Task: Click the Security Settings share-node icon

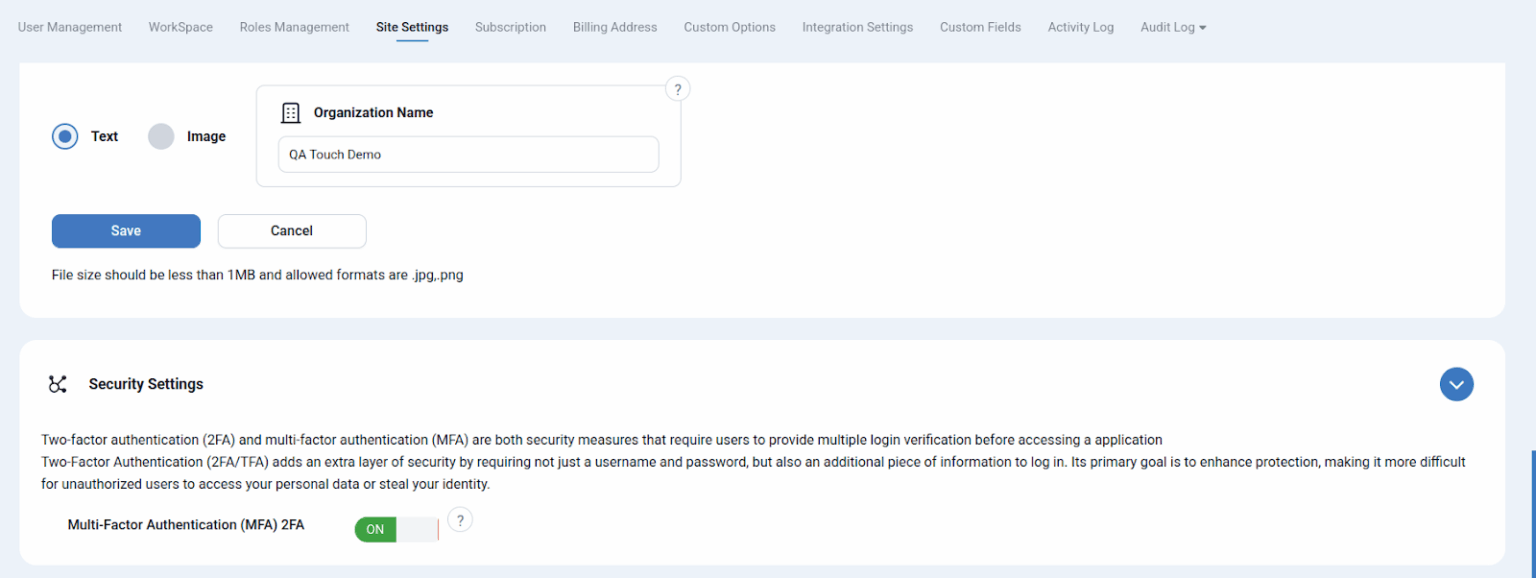Action: 58,384
